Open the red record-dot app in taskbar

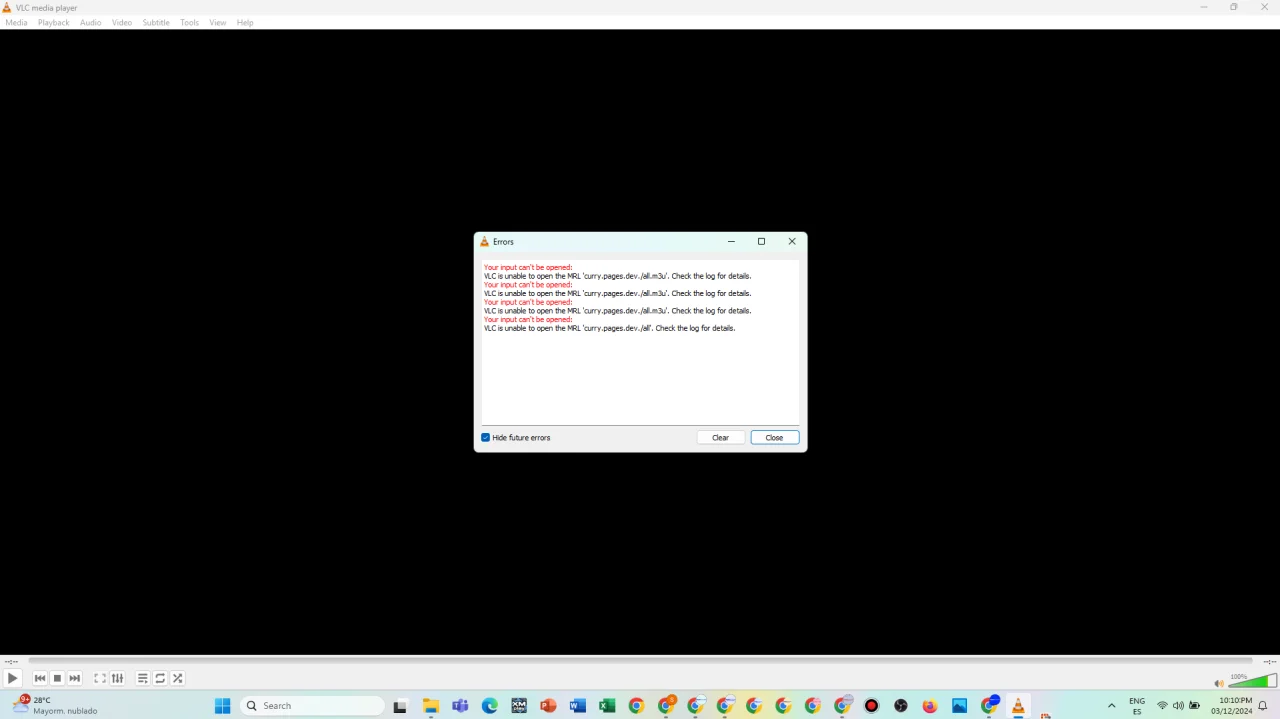(871, 706)
